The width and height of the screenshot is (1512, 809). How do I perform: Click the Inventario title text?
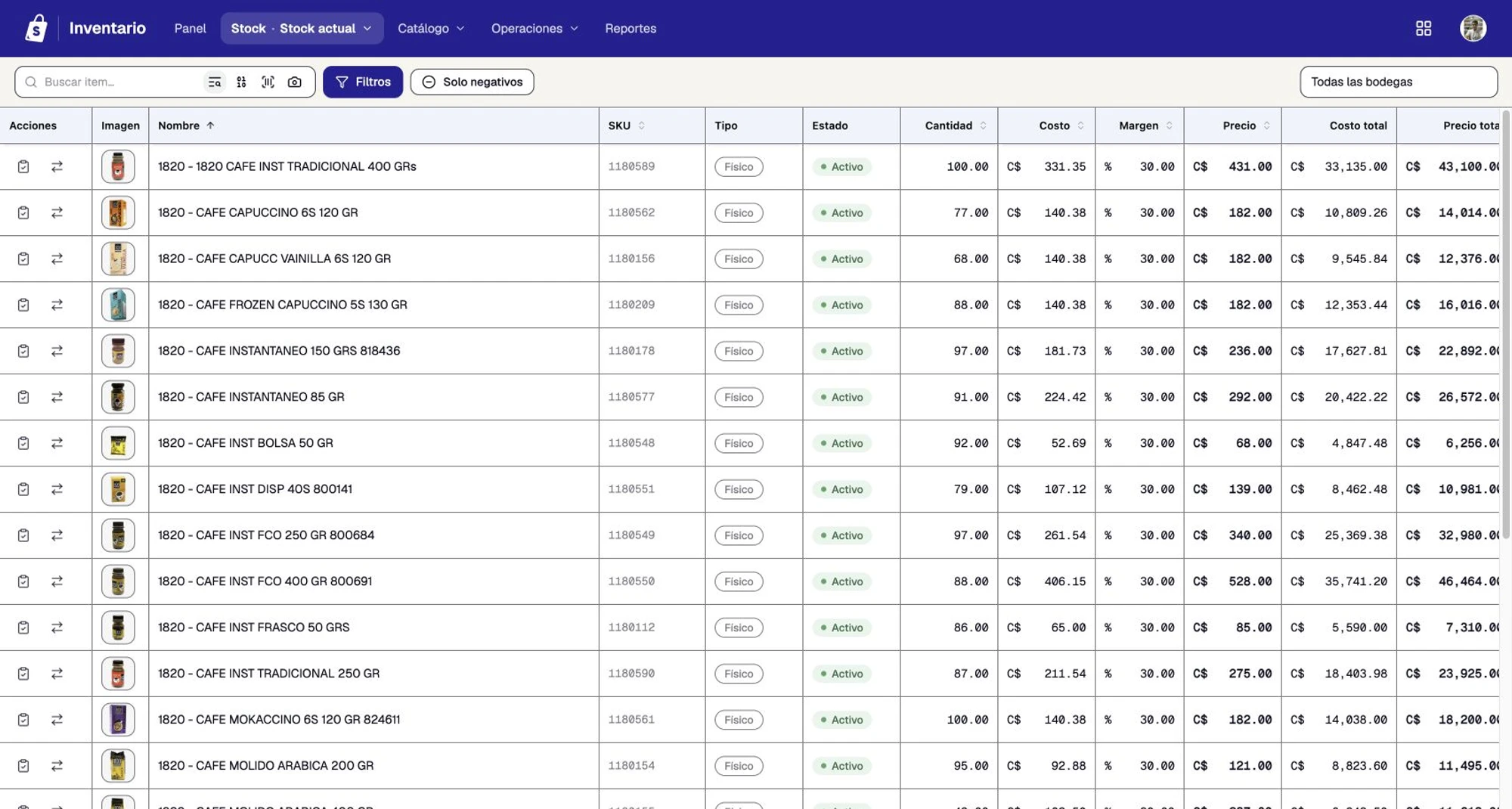(107, 28)
